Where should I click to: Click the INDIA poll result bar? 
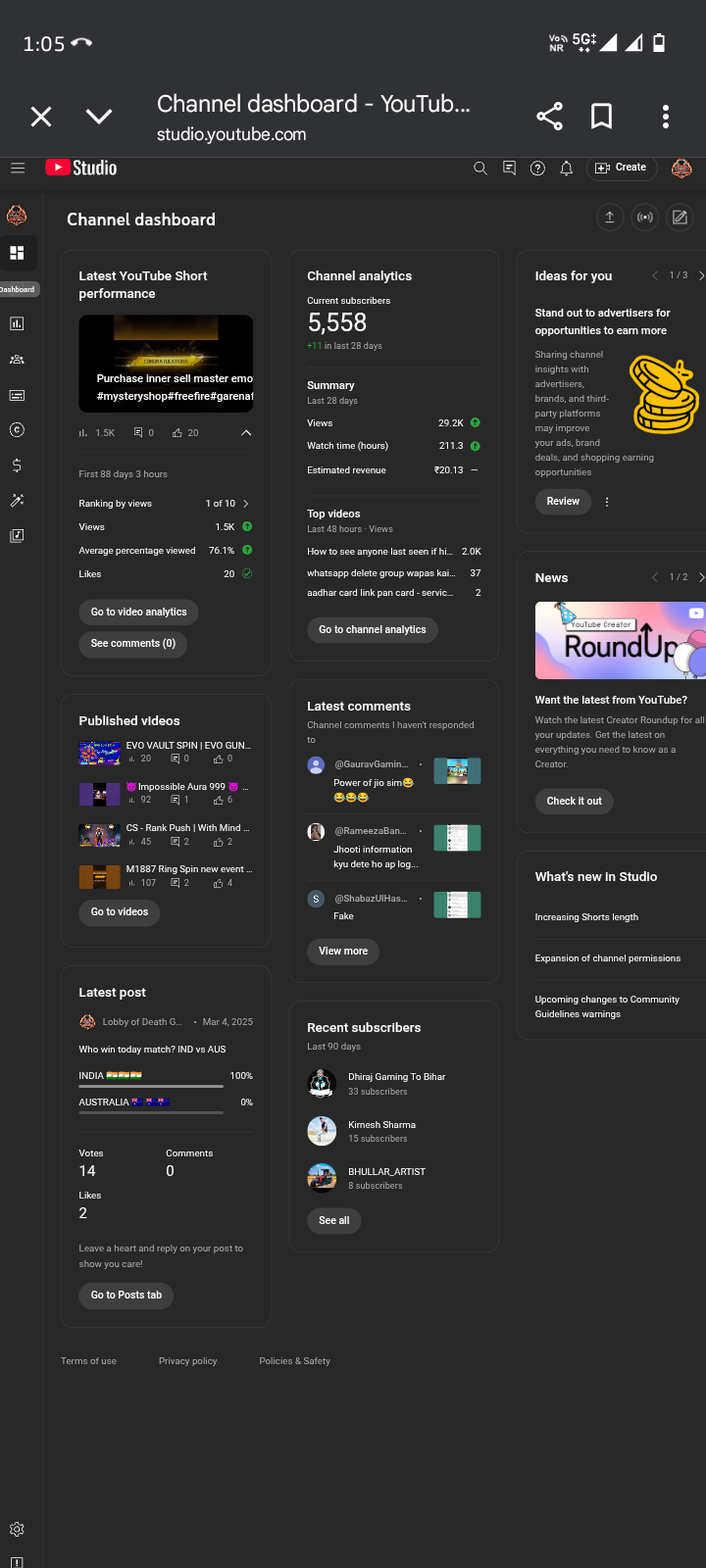click(151, 1086)
